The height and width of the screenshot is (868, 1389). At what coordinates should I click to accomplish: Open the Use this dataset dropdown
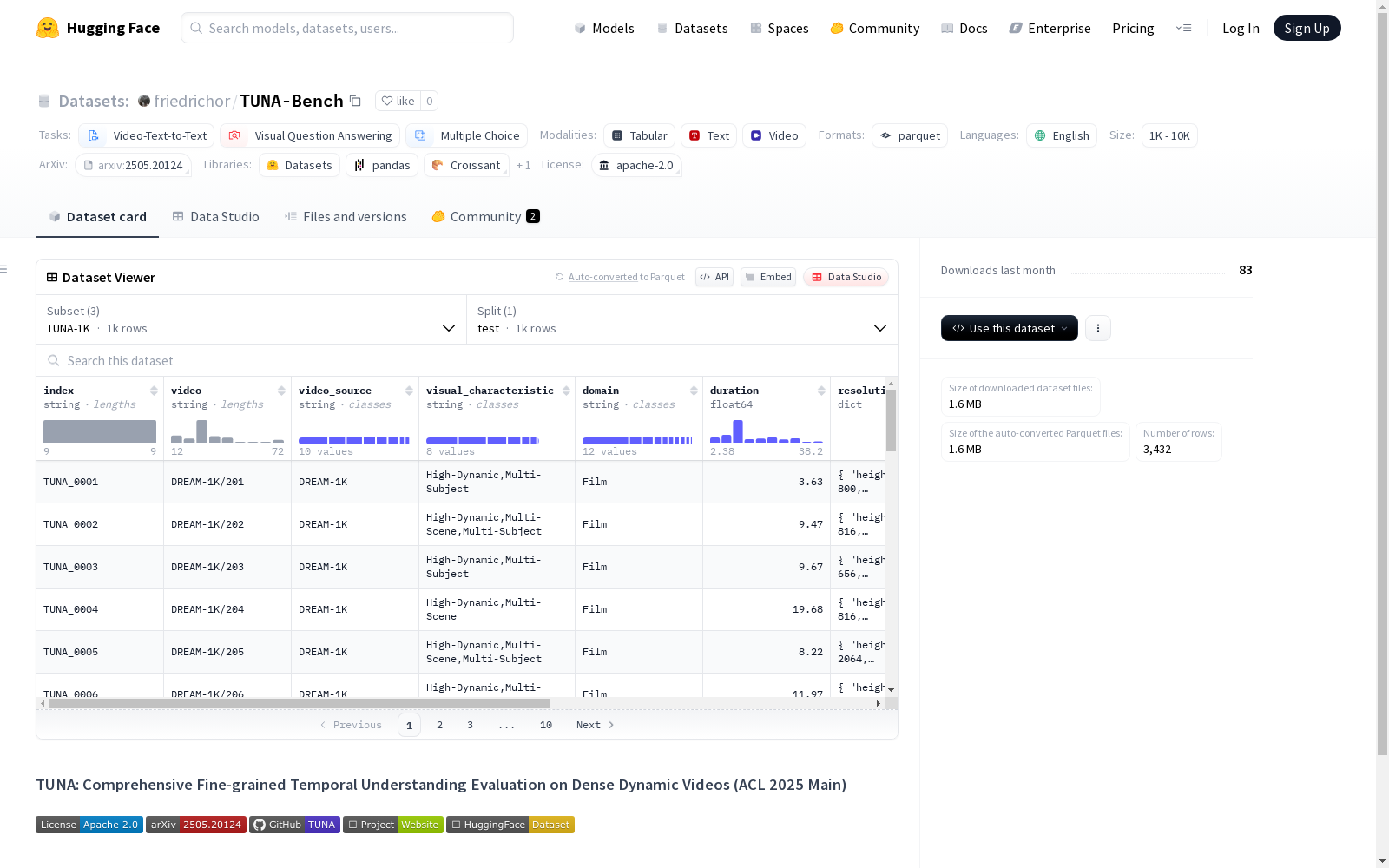tap(1010, 328)
